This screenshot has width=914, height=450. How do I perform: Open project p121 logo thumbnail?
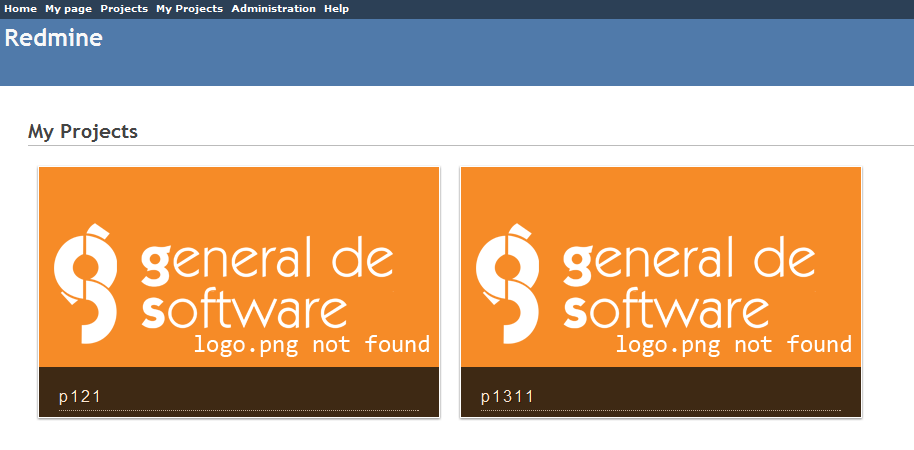tap(239, 267)
